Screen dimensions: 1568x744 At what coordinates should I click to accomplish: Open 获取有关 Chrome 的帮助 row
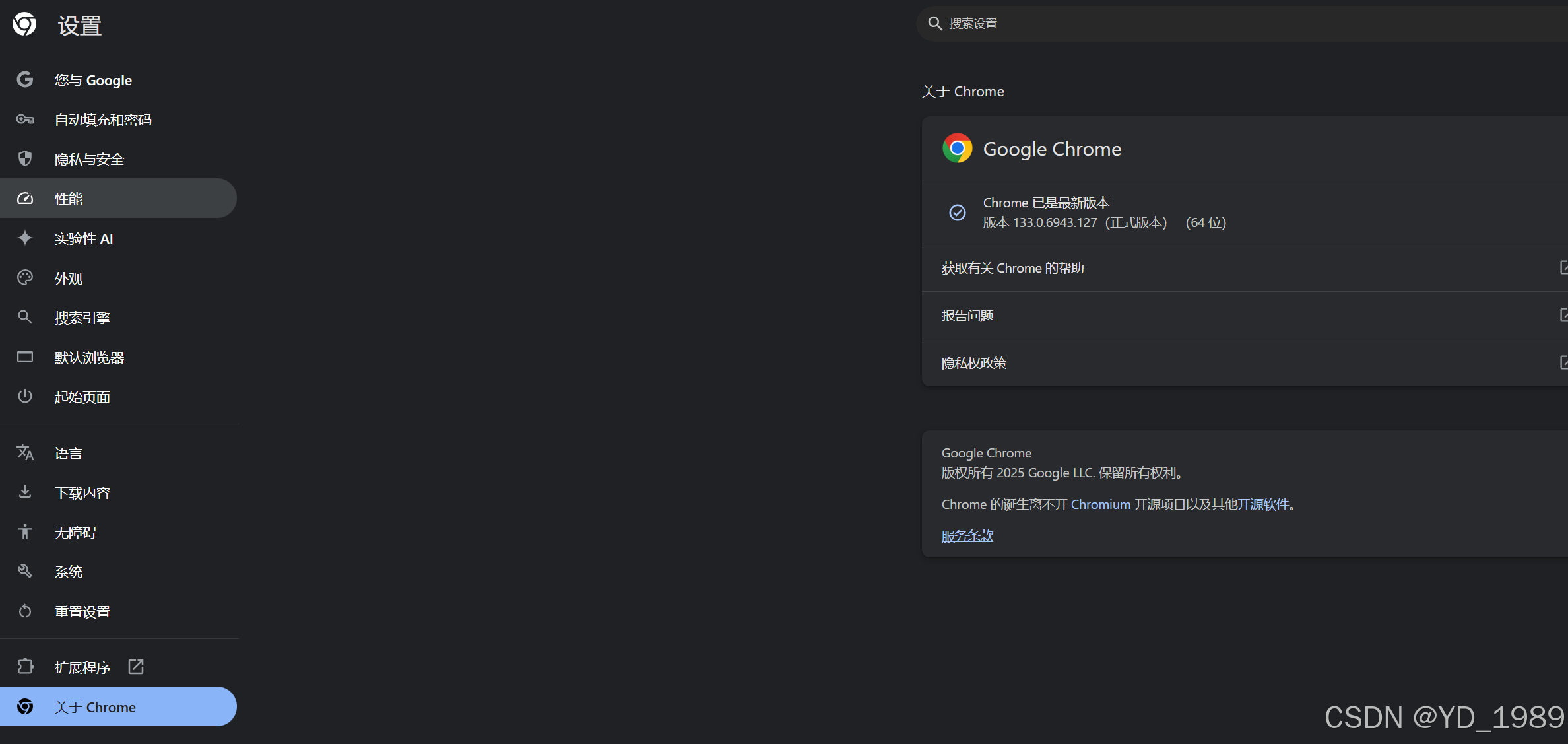[1245, 268]
